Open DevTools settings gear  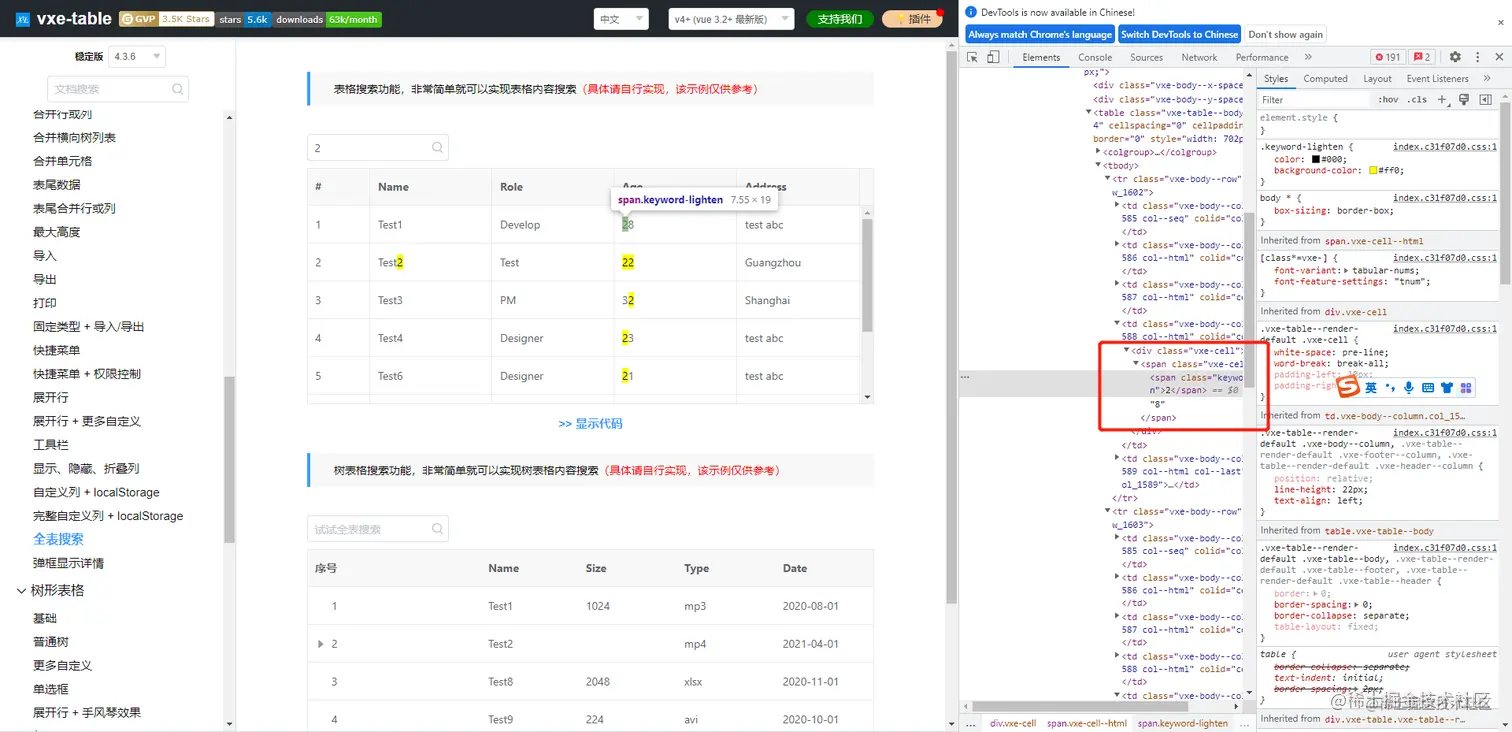pyautogui.click(x=1455, y=57)
